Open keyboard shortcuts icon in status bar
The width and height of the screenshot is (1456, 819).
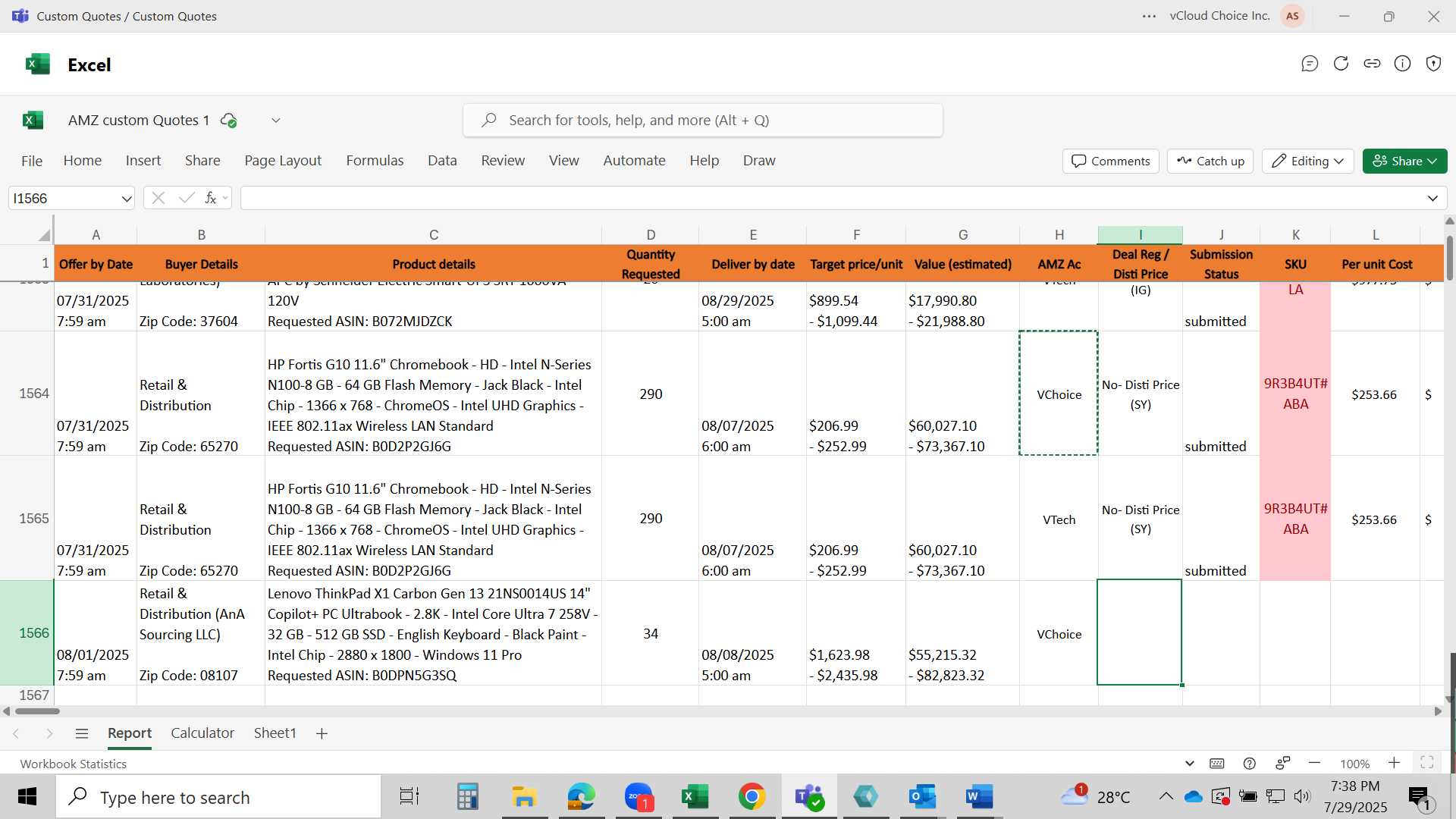click(1217, 764)
